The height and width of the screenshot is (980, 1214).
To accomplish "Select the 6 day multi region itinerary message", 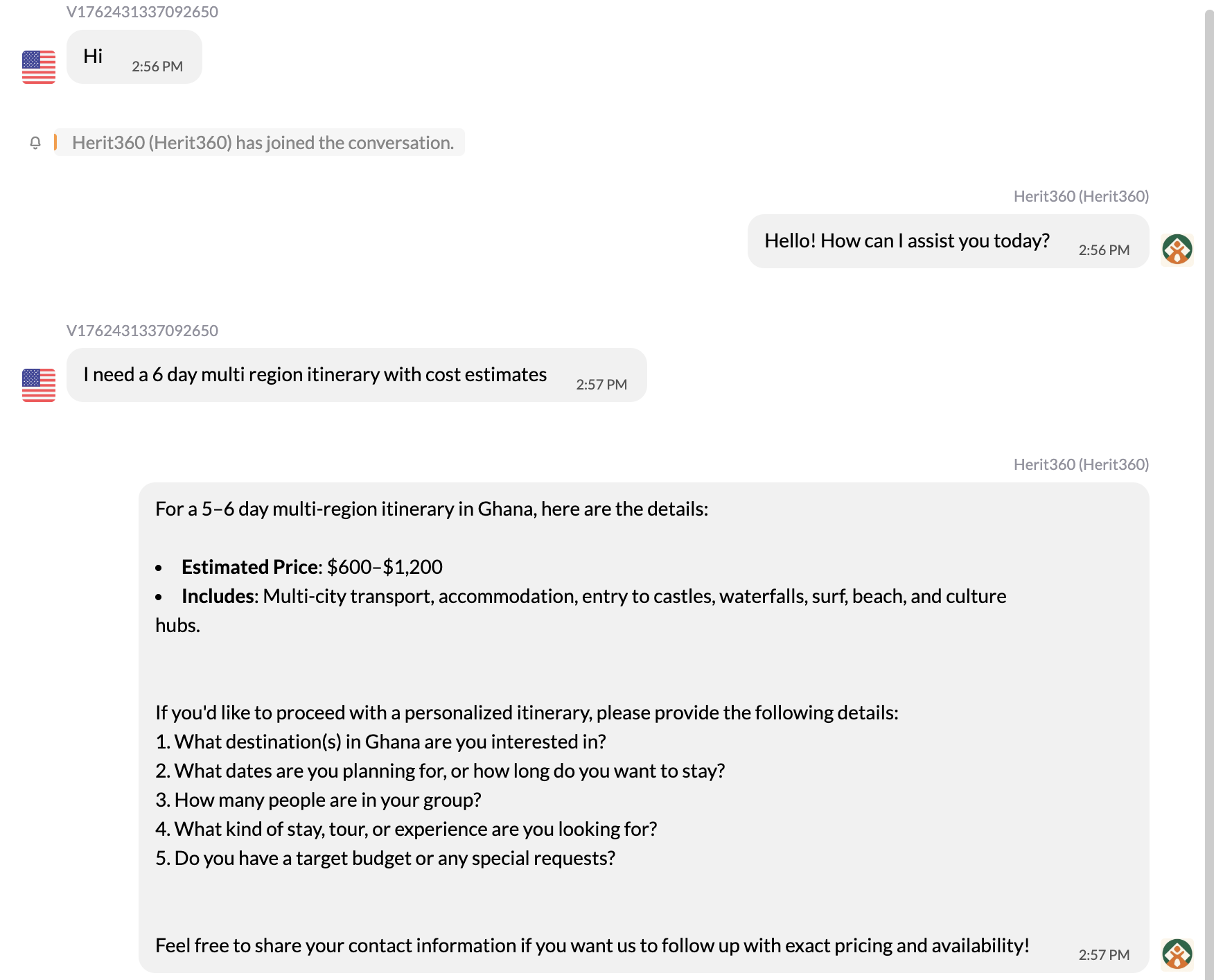I will 315,375.
